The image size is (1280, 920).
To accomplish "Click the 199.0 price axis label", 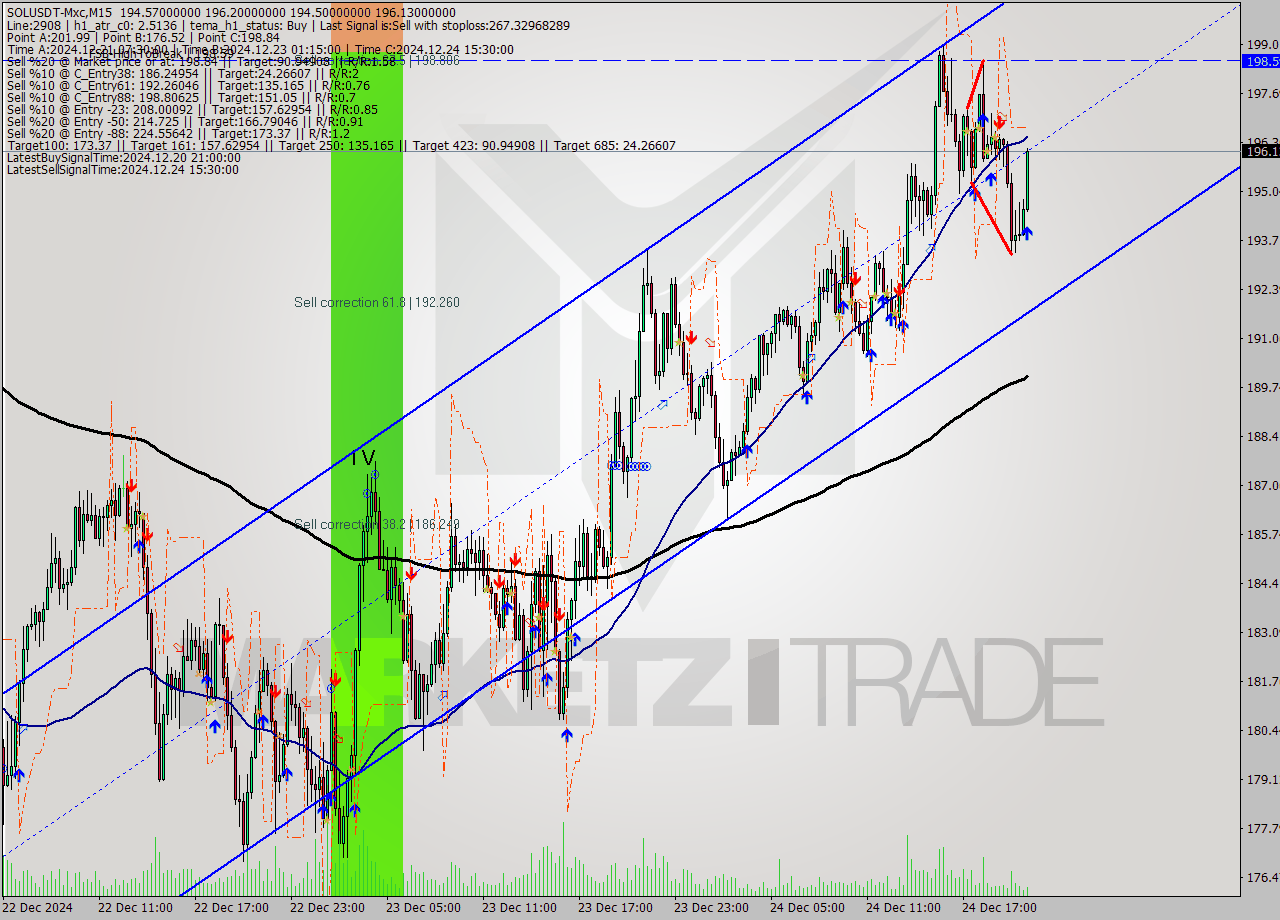I will (1262, 44).
